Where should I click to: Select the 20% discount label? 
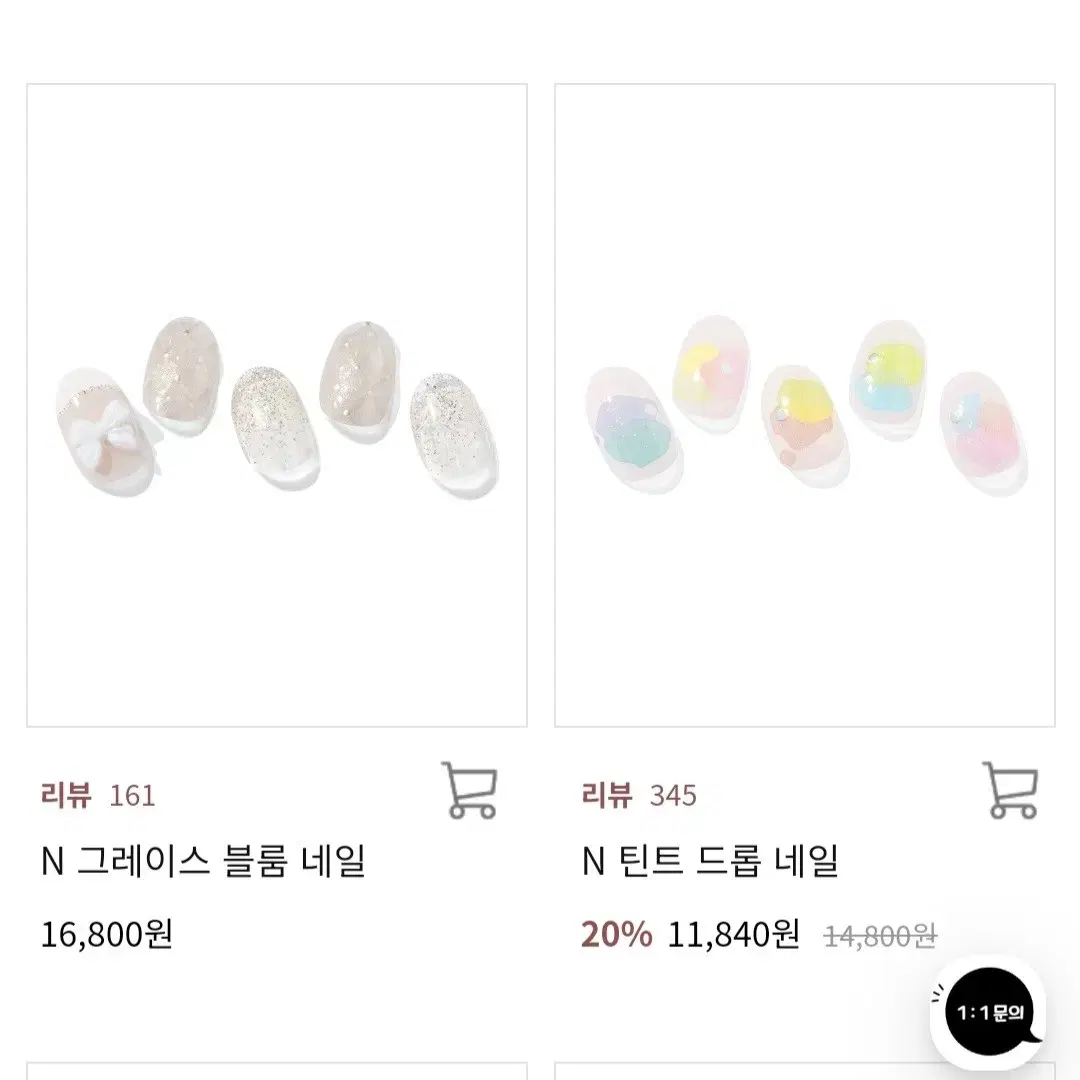click(x=616, y=935)
